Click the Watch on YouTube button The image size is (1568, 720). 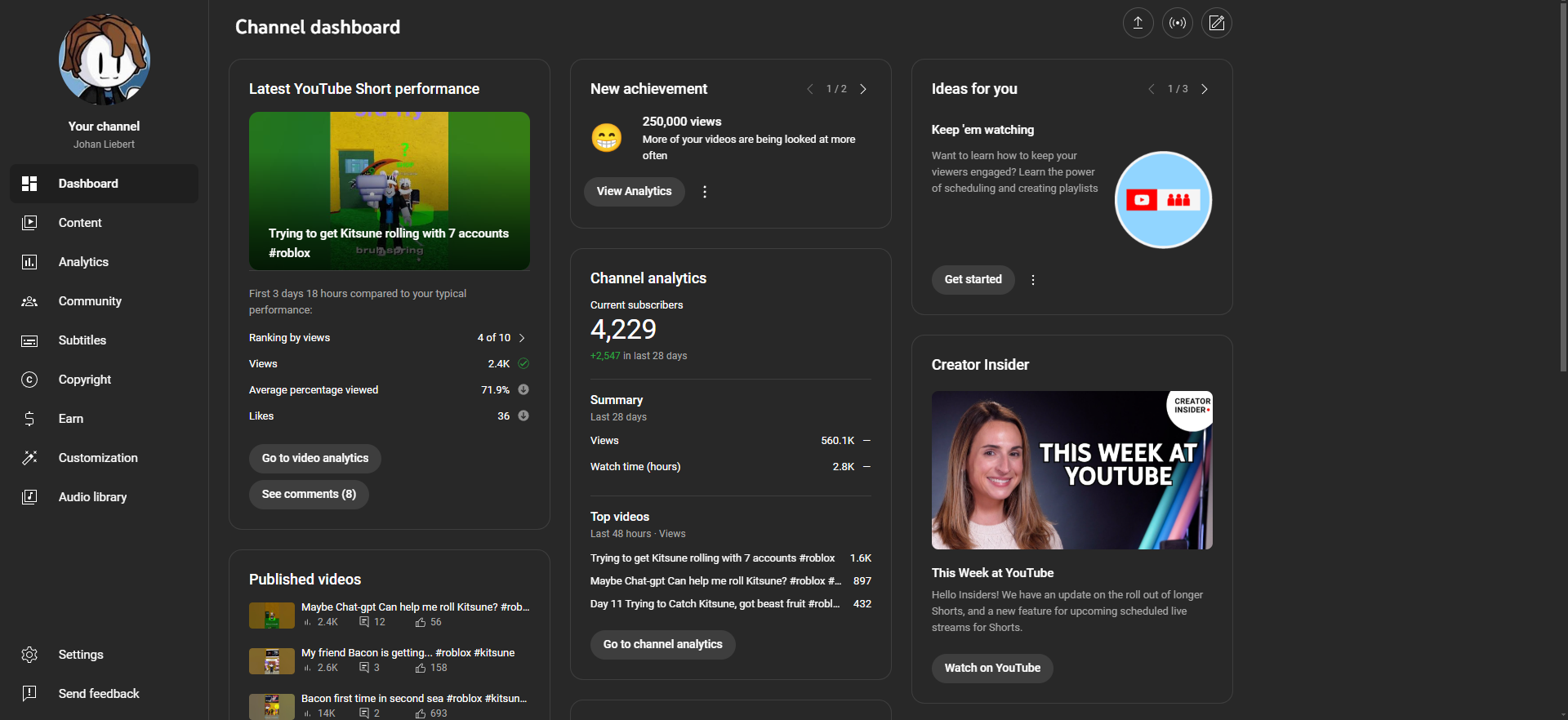point(992,669)
